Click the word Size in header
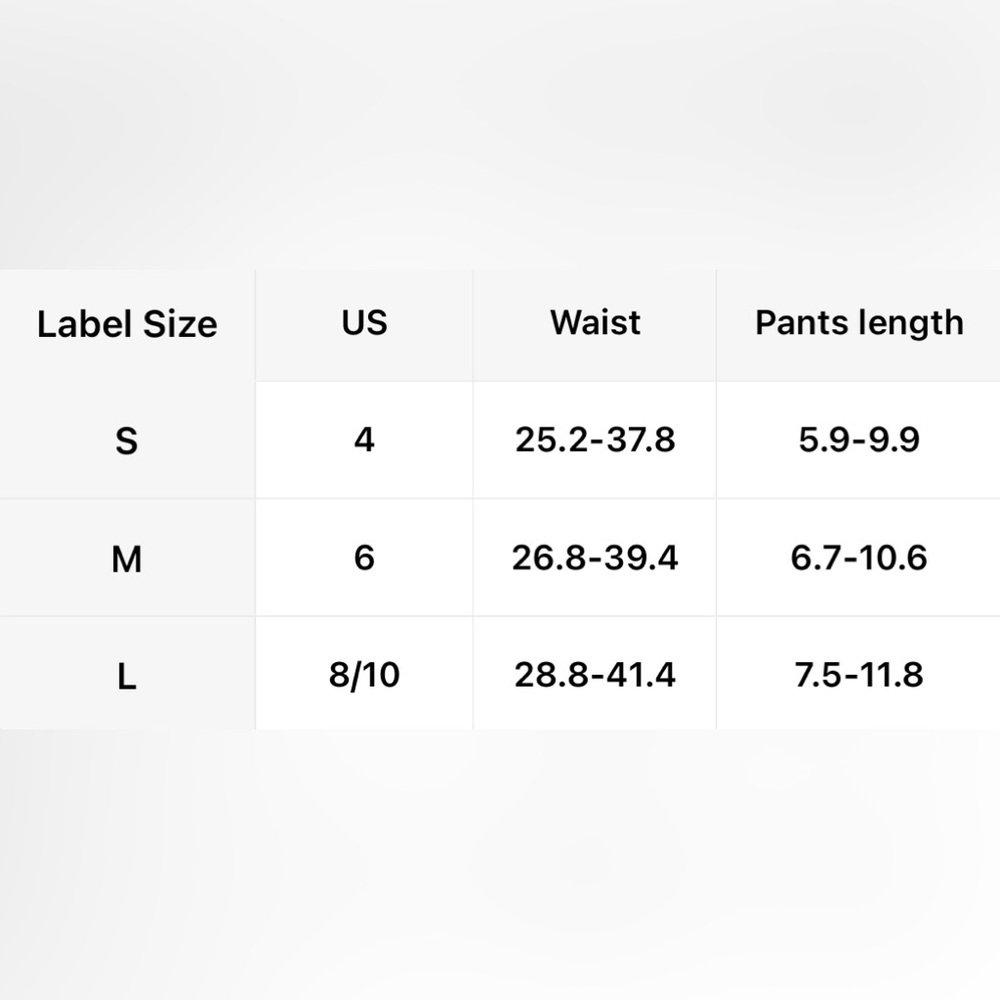1000x1000 pixels. coord(180,324)
